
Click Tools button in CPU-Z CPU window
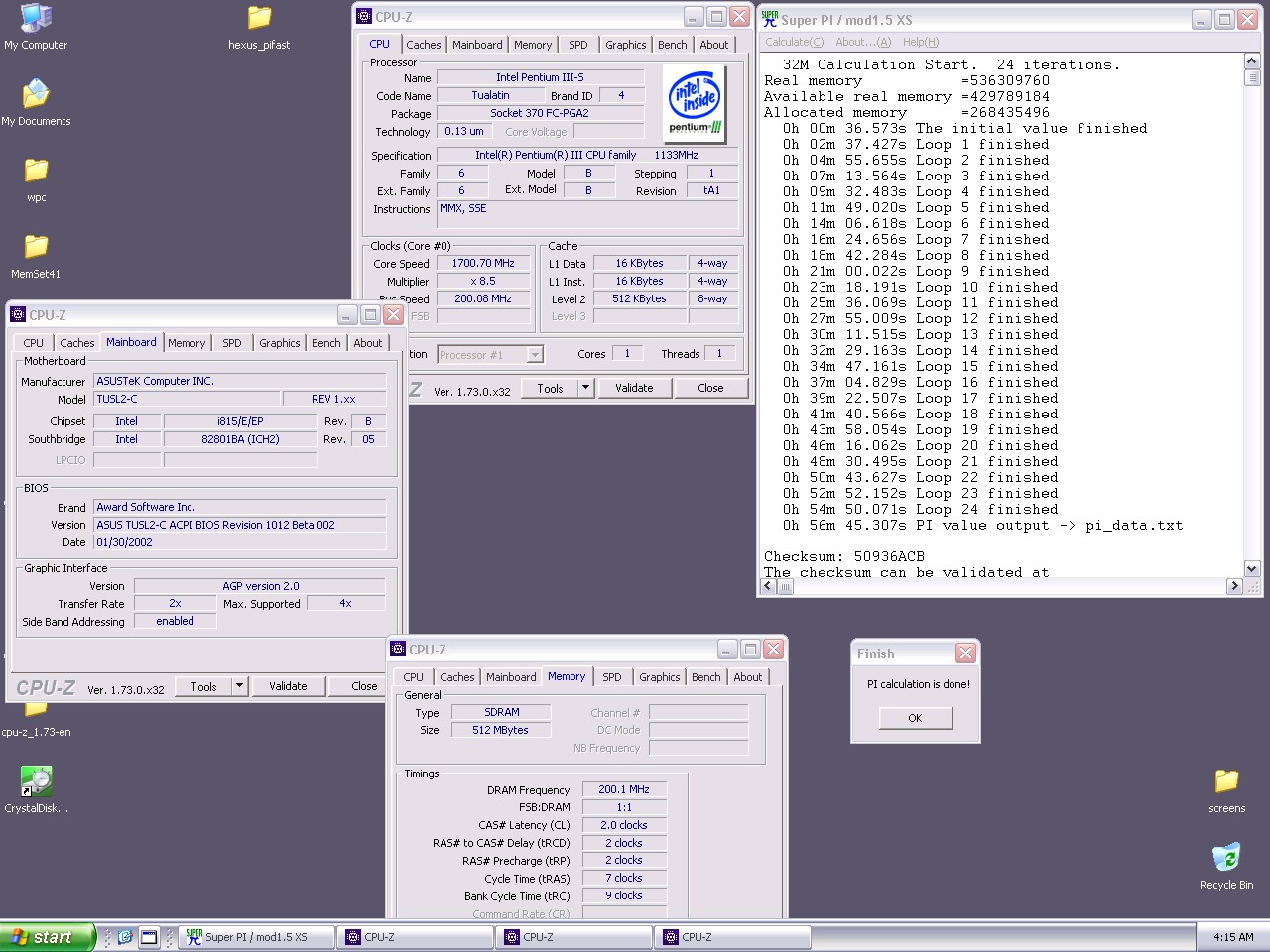551,388
